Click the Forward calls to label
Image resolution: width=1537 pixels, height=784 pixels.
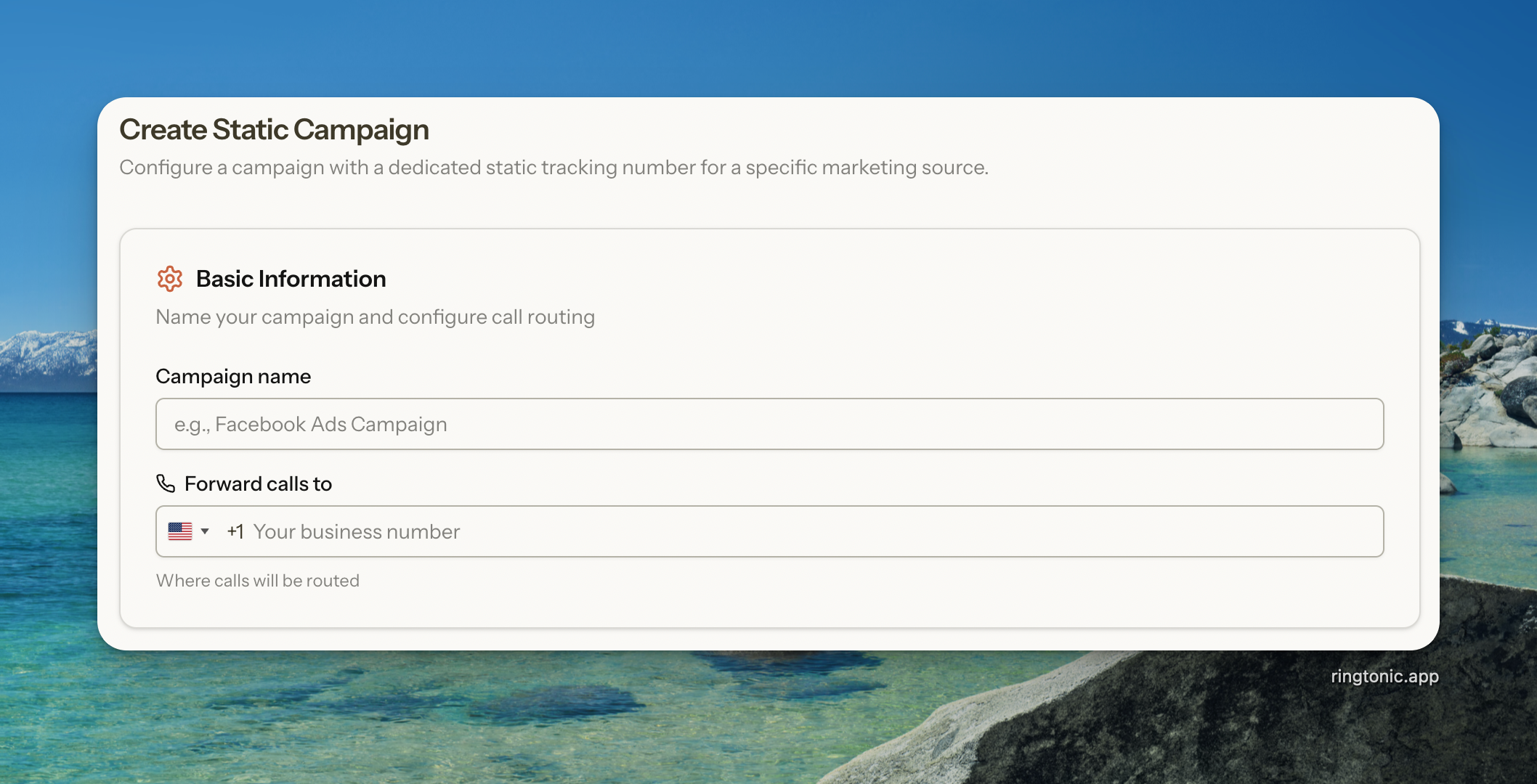(258, 483)
